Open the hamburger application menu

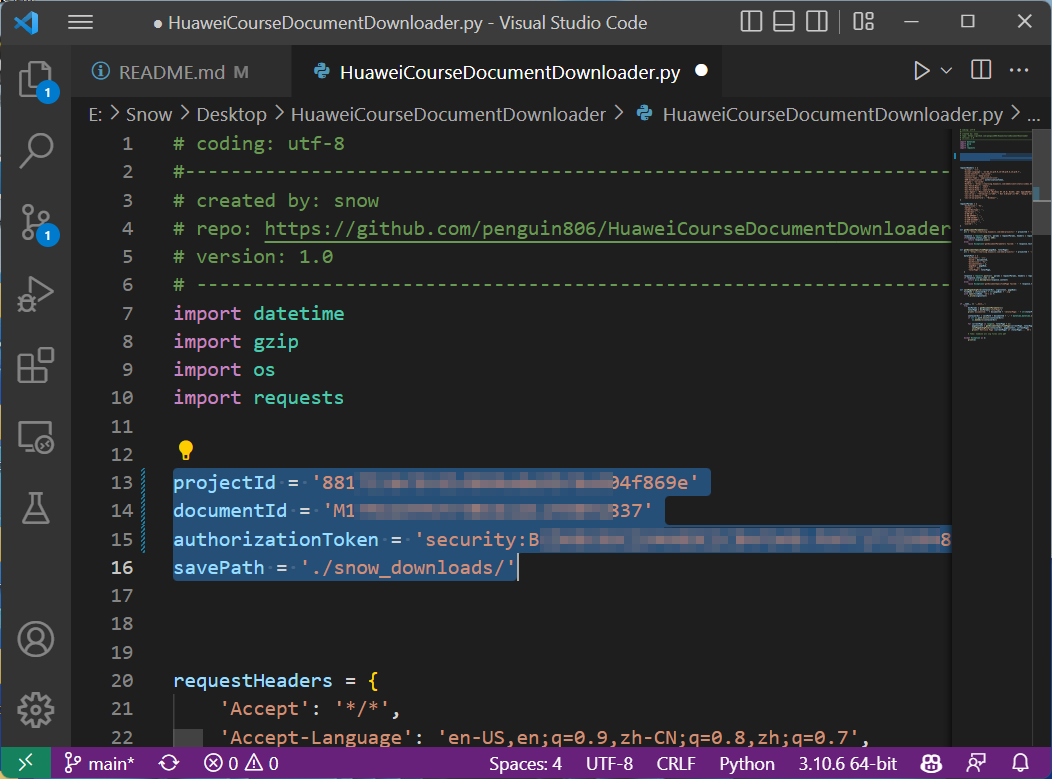[81, 22]
